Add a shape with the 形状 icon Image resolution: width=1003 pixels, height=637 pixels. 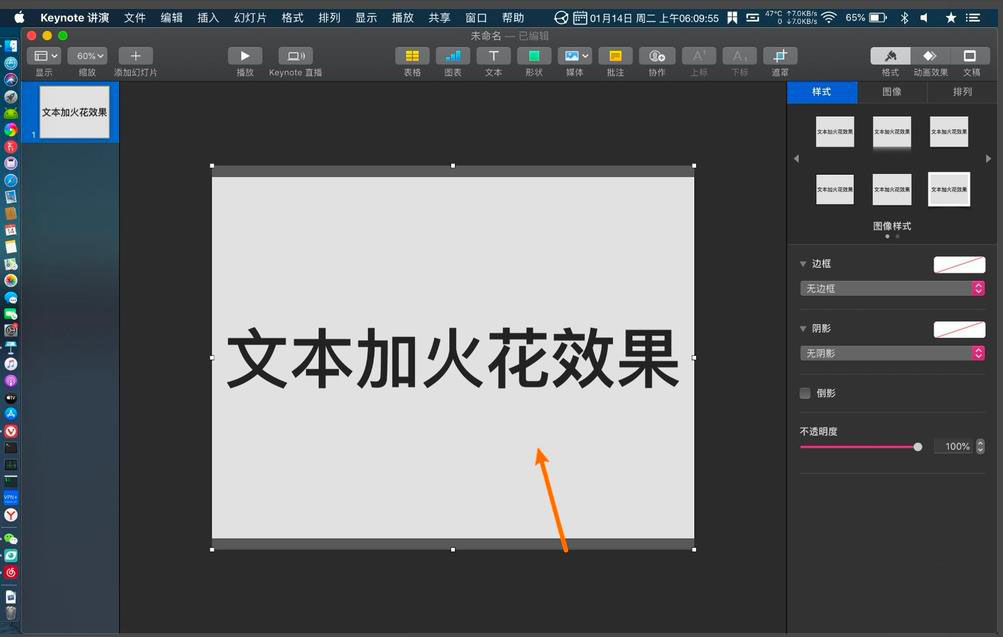[533, 55]
